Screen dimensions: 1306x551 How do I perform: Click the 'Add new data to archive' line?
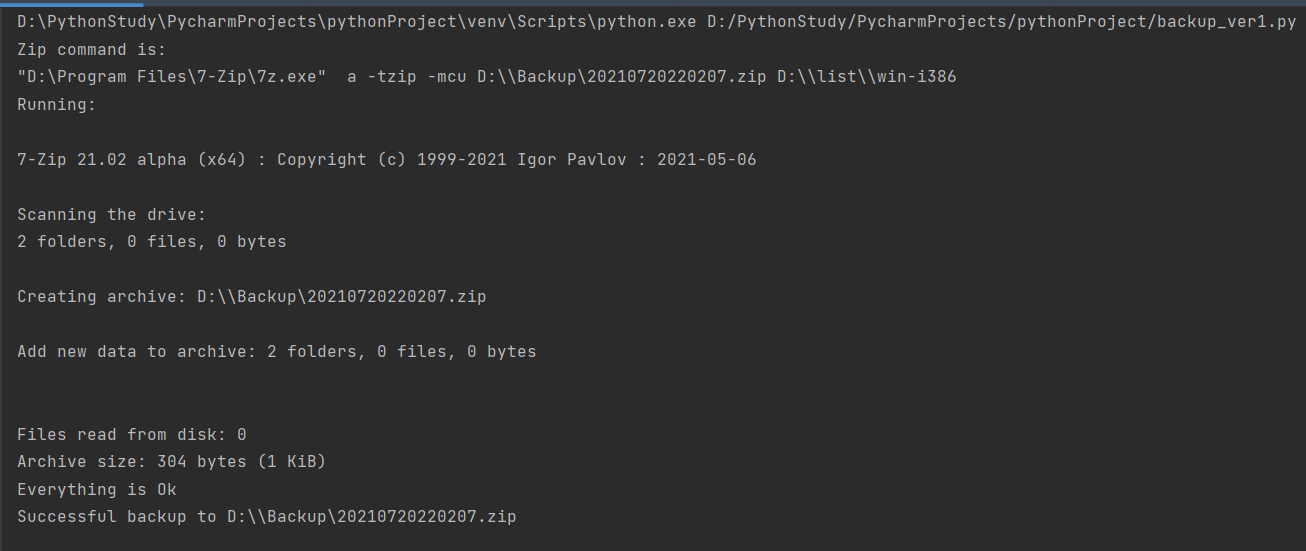pos(277,352)
